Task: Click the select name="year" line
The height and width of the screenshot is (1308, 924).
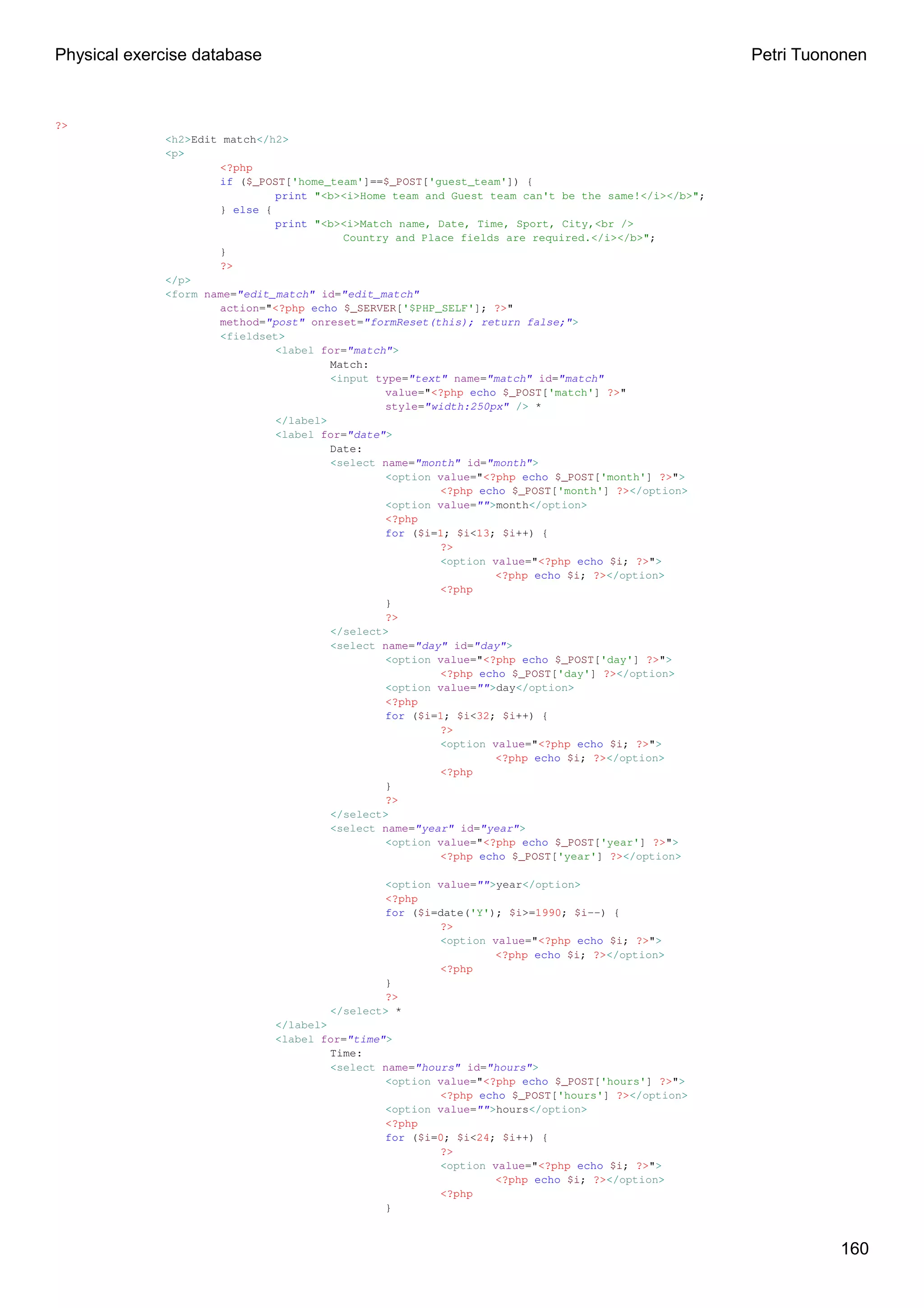Action: [x=427, y=828]
